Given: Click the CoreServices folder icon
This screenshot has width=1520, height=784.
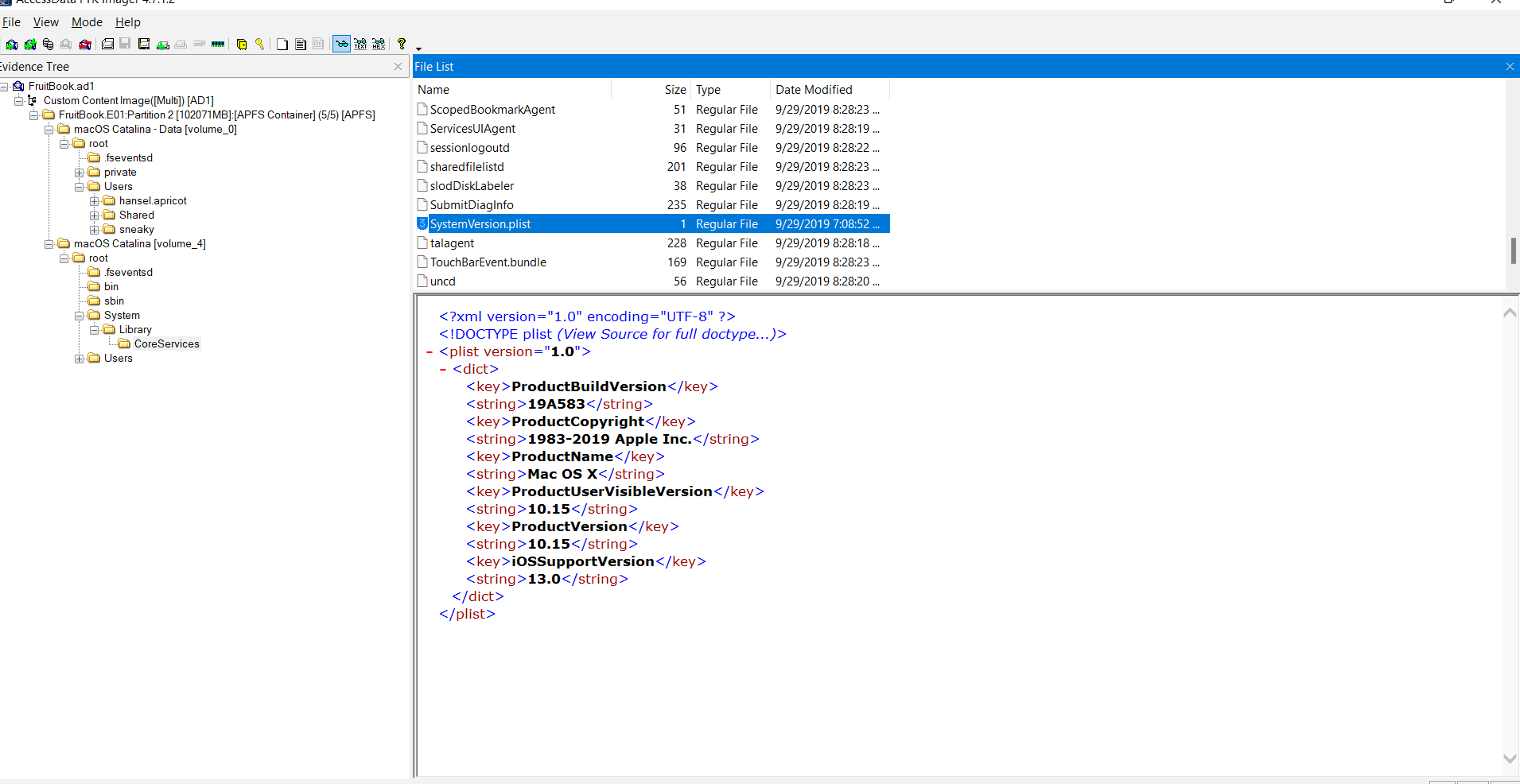Looking at the screenshot, I should [124, 343].
